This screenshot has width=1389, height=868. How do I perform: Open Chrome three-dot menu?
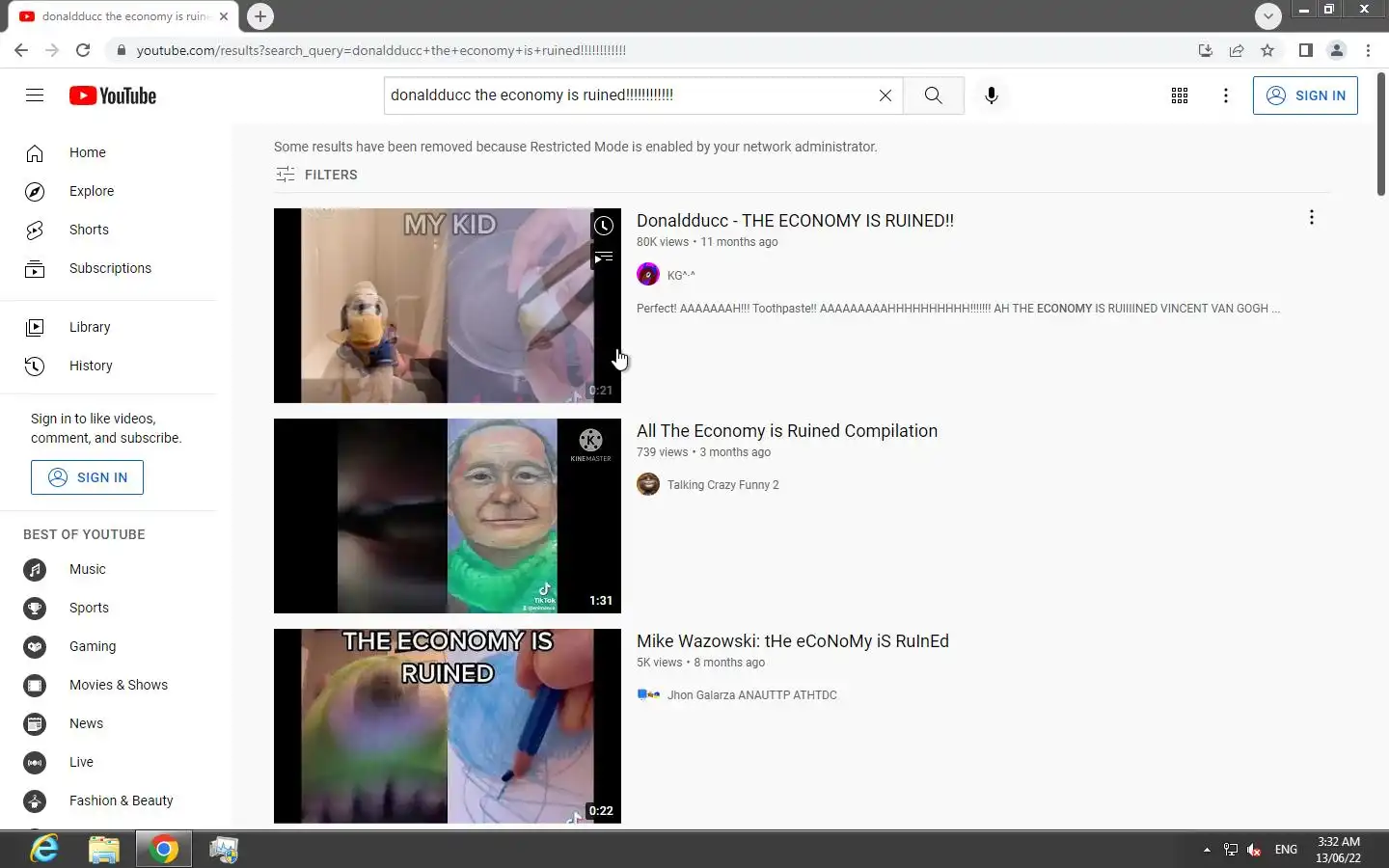pyautogui.click(x=1368, y=50)
